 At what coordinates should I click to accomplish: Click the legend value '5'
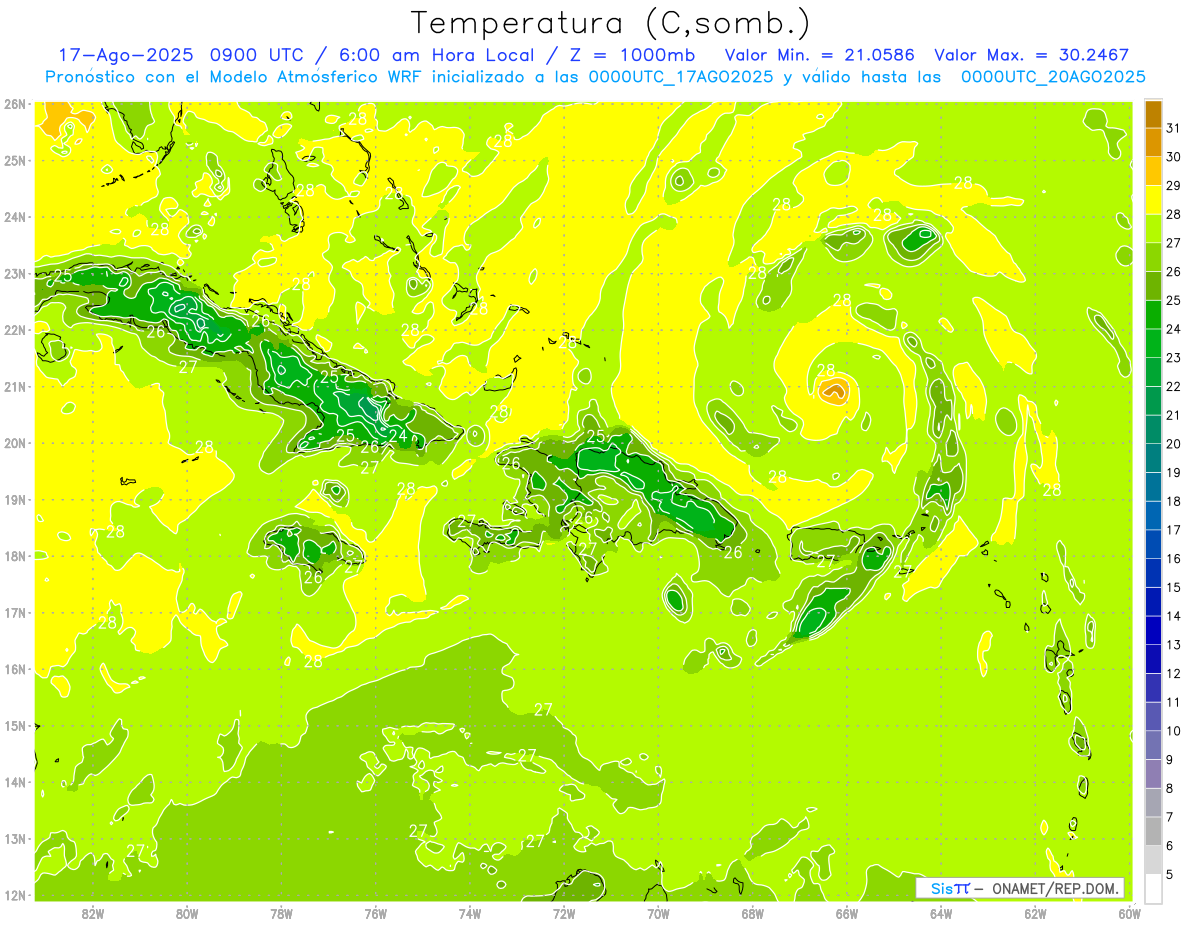point(1170,874)
